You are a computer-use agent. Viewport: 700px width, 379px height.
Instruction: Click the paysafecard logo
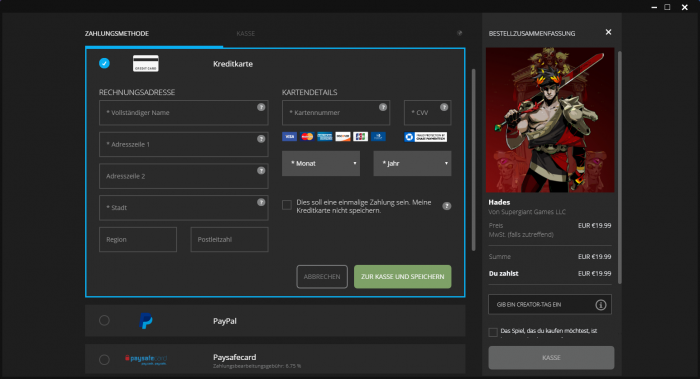146,359
